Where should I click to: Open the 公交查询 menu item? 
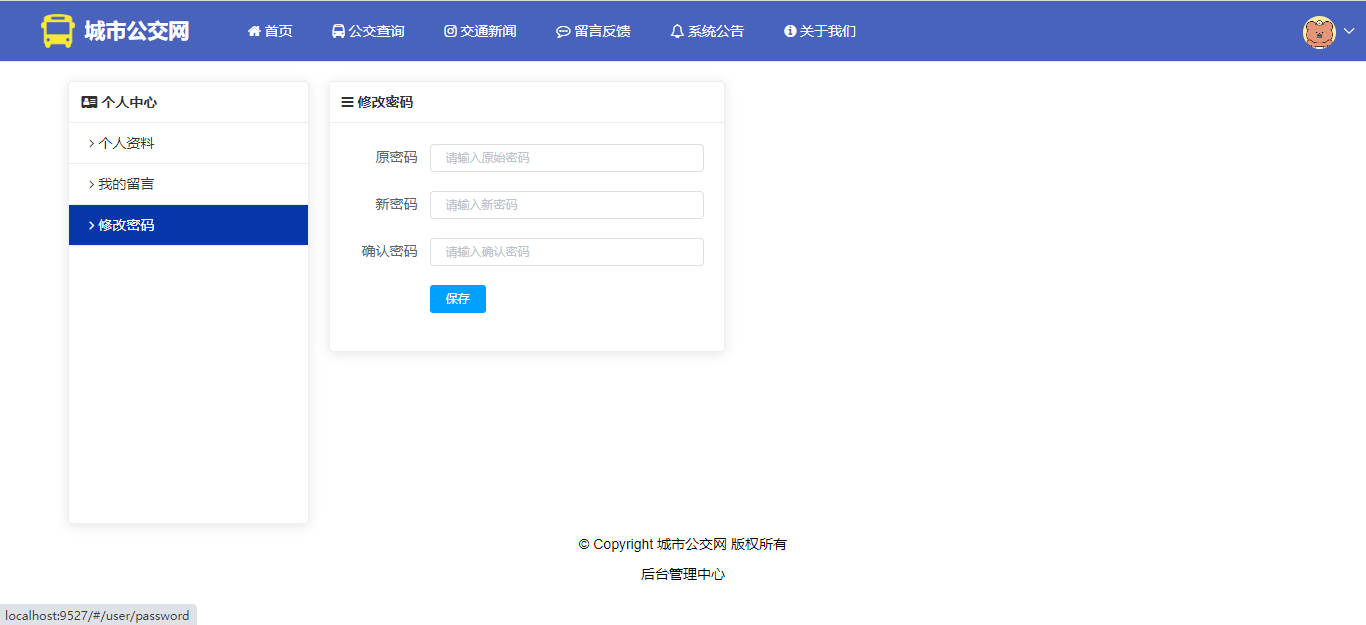point(368,31)
